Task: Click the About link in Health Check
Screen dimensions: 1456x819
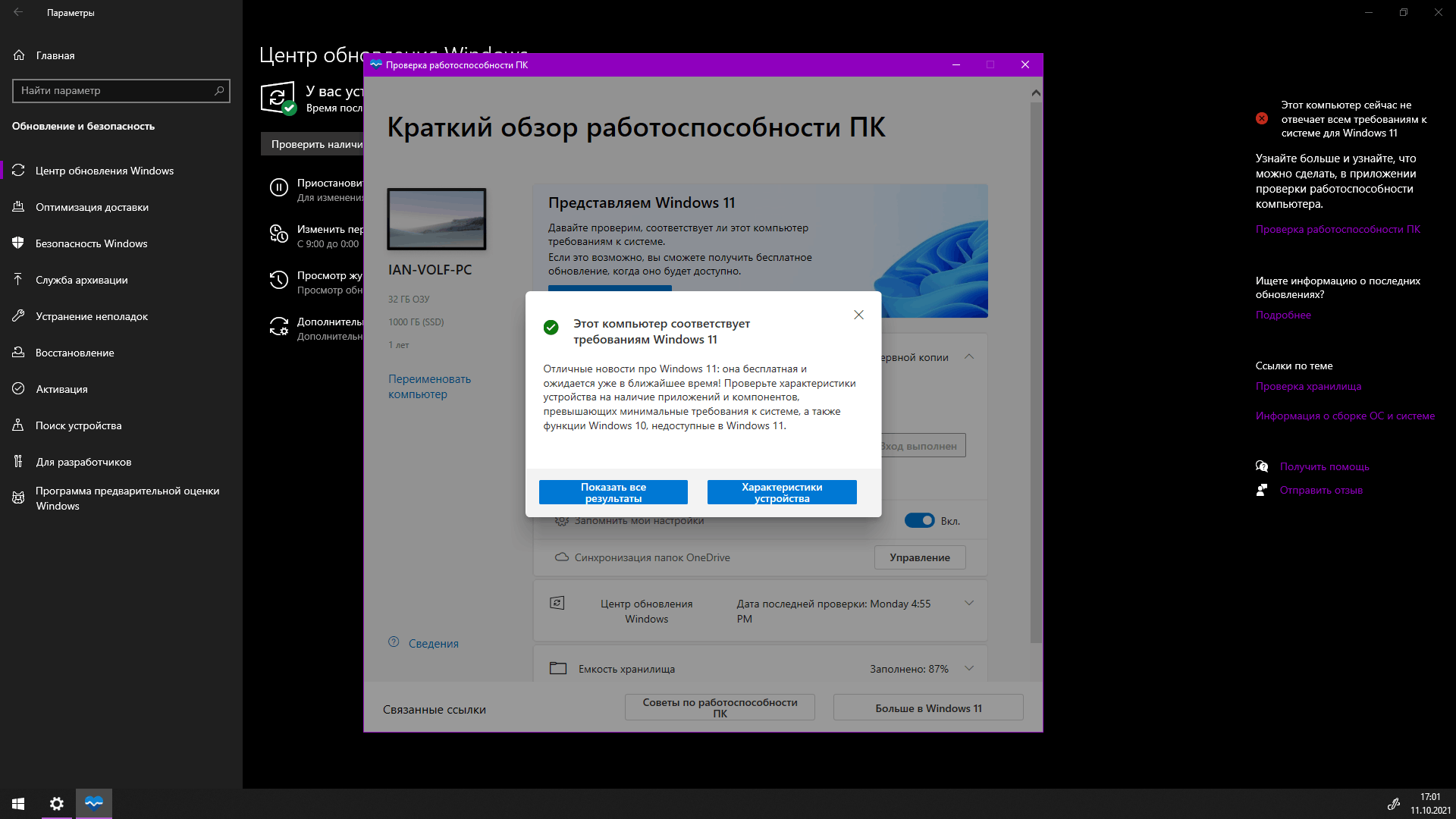Action: (434, 643)
